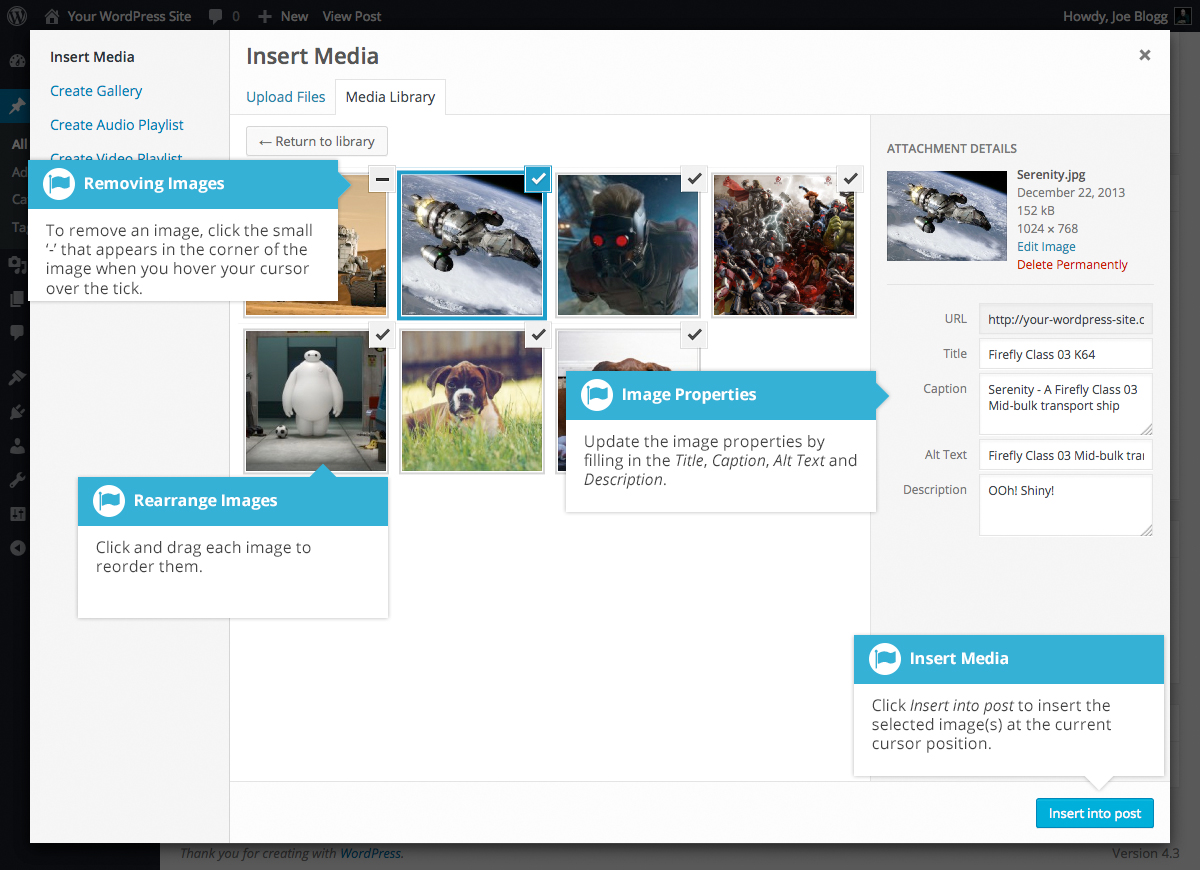Open the Media icon in the background sidebar
The image size is (1200, 870).
pos(16,265)
